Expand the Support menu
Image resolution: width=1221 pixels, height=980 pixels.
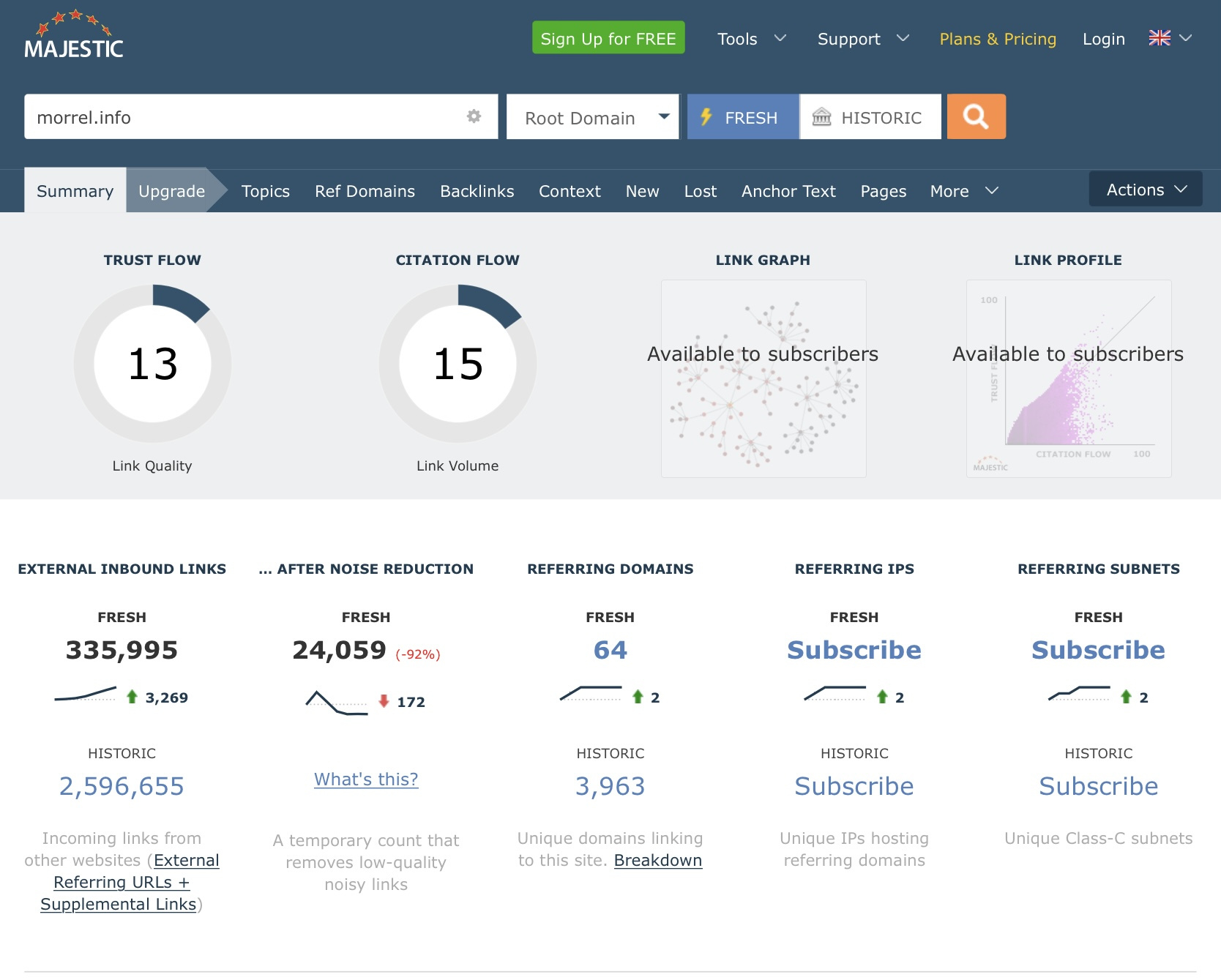coord(863,39)
